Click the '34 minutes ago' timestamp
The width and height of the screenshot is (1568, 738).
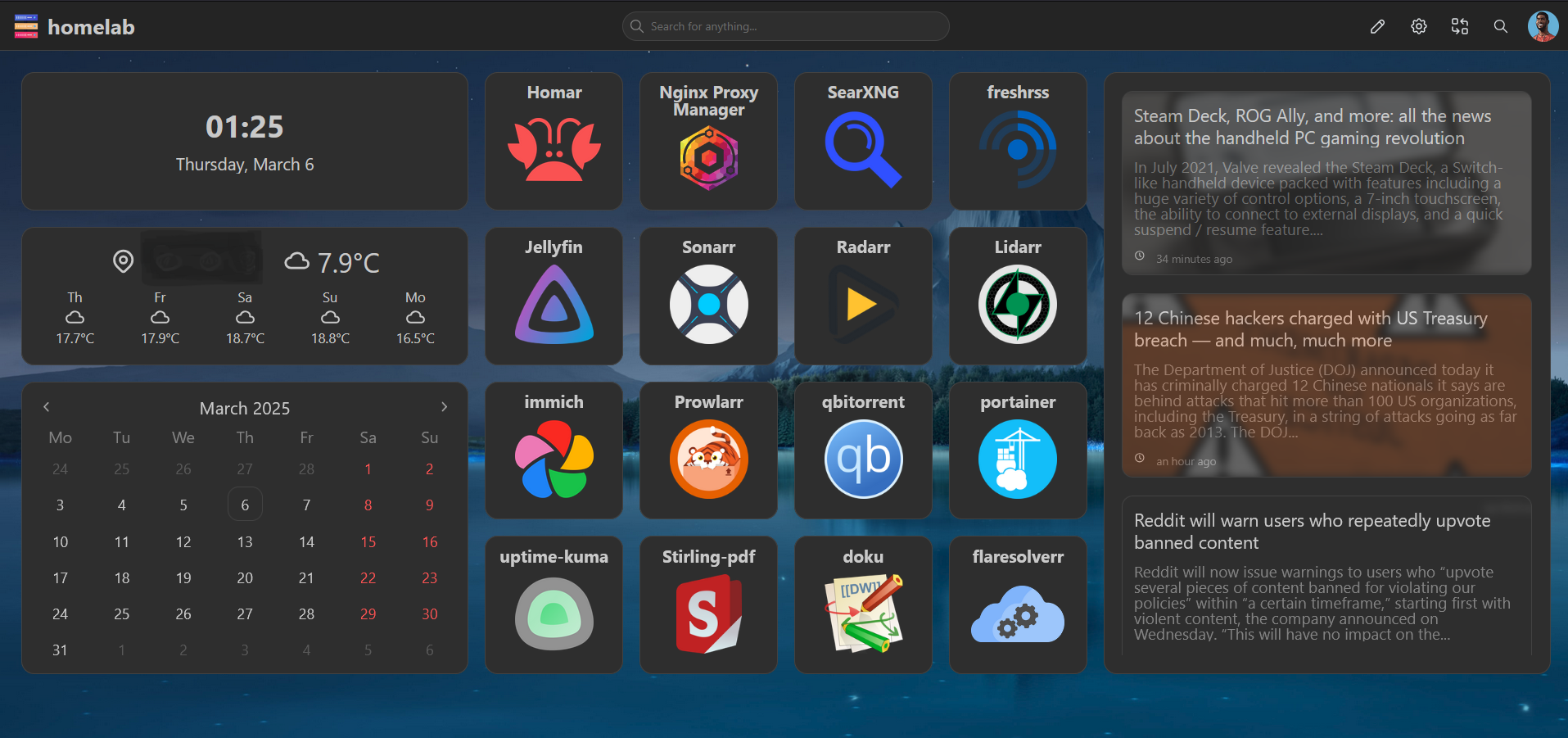coord(1194,259)
